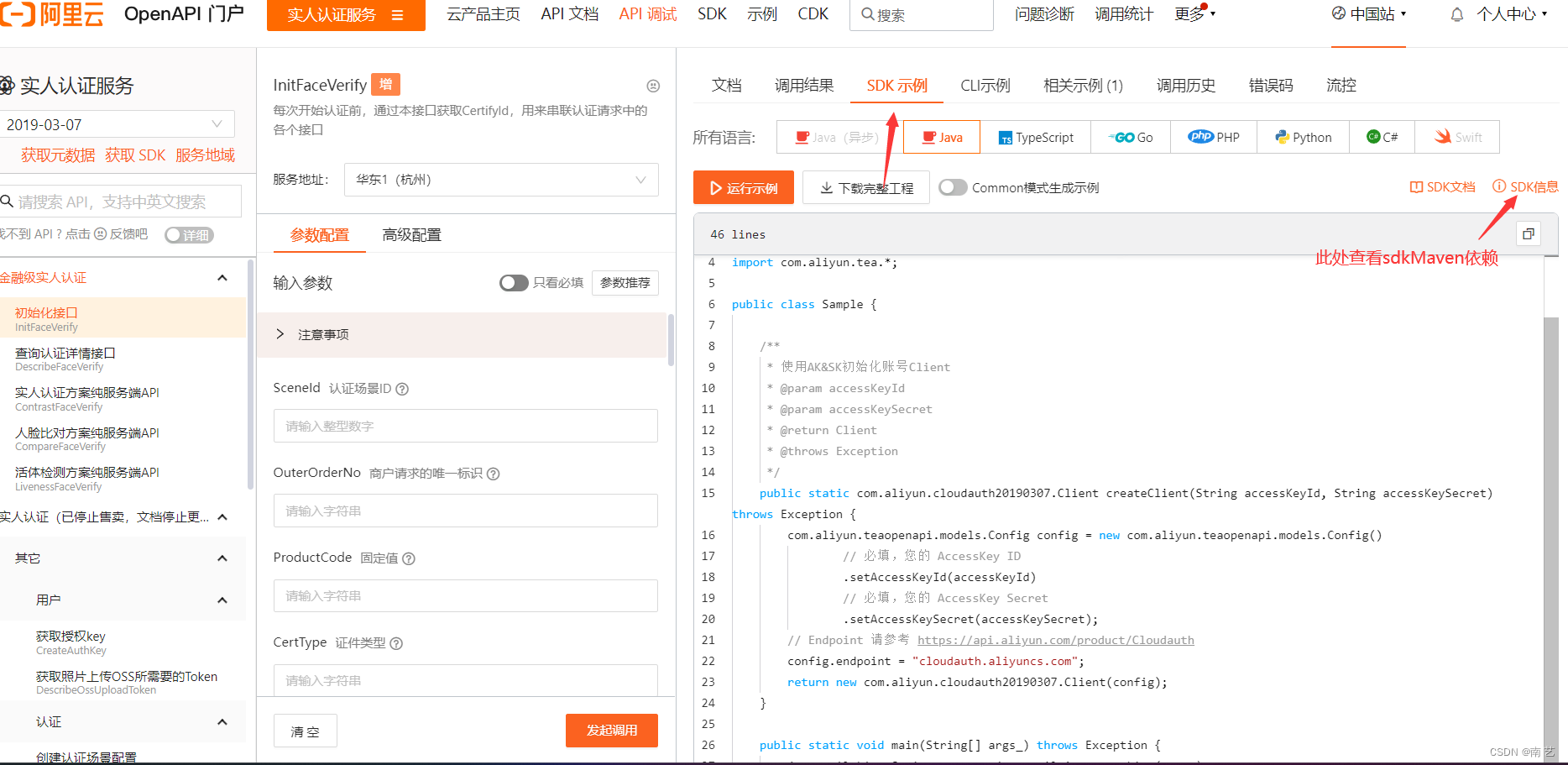Click the help icon next to ProductCode
This screenshot has width=1568, height=765.
[409, 558]
